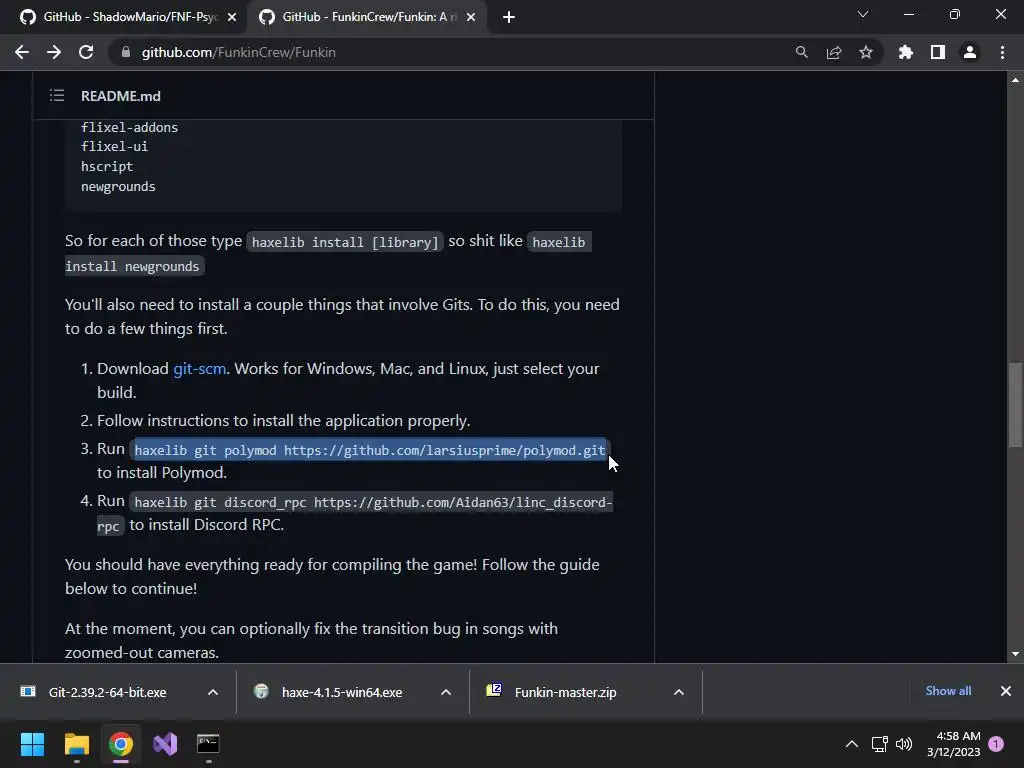Expand options for Git-2.39.2-64-bit.exe download
This screenshot has width=1024, height=768.
(x=213, y=692)
